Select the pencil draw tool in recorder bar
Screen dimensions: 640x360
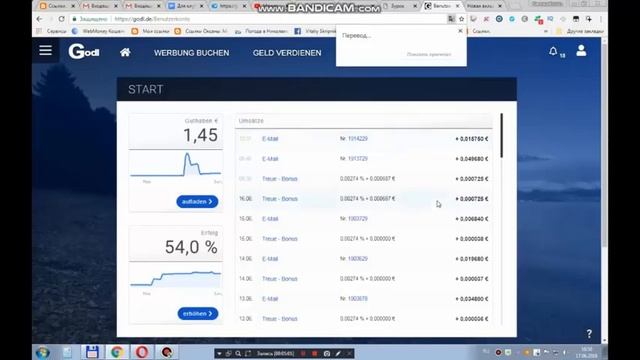[x=338, y=353]
